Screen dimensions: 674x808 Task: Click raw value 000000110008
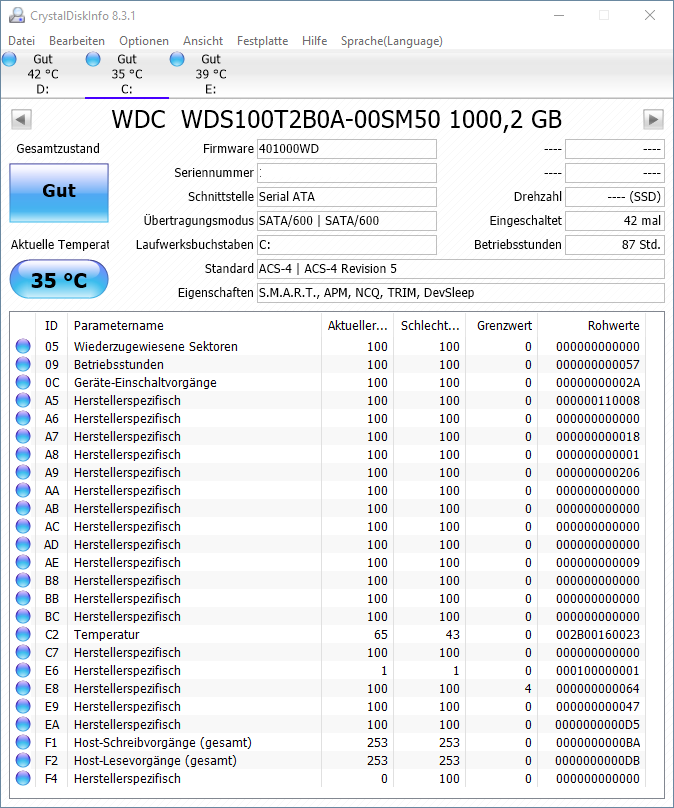click(598, 400)
